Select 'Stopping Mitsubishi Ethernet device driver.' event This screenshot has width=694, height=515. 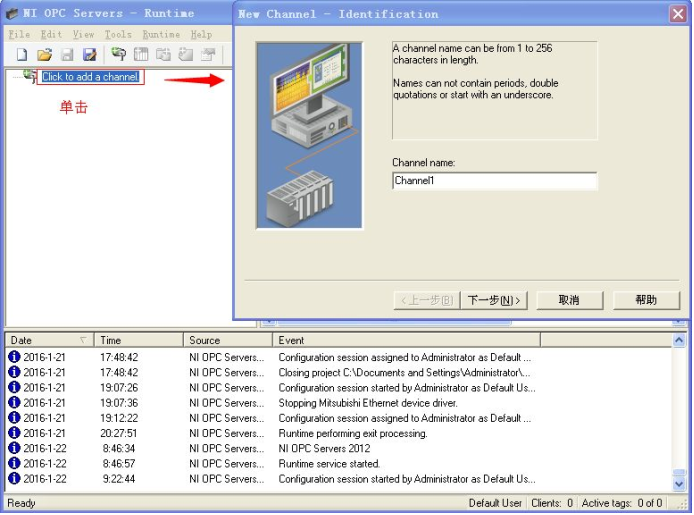(x=368, y=403)
